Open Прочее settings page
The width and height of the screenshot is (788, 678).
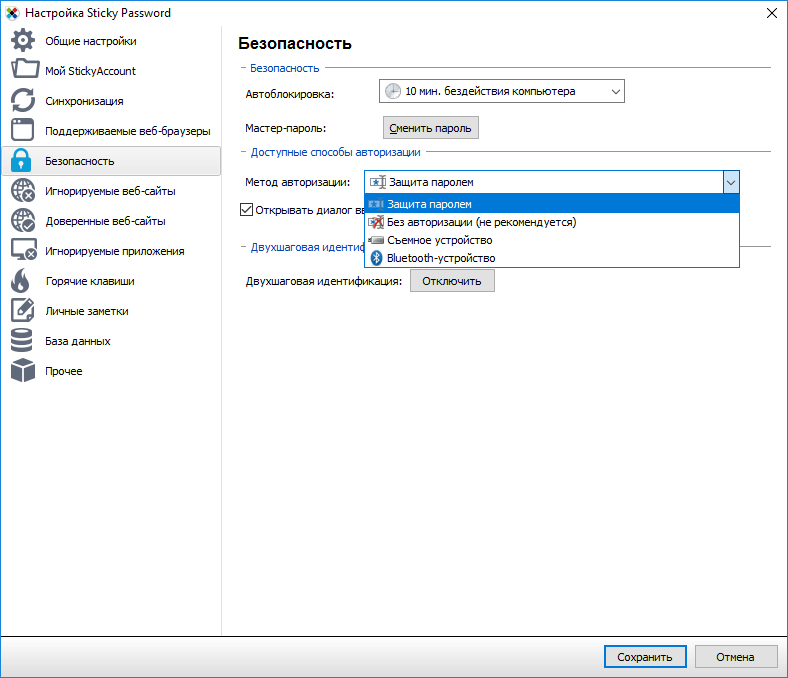[x=111, y=371]
